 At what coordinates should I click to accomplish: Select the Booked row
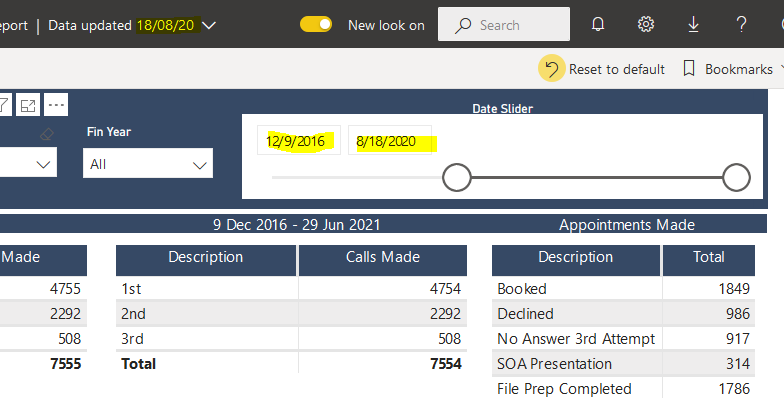coord(623,288)
